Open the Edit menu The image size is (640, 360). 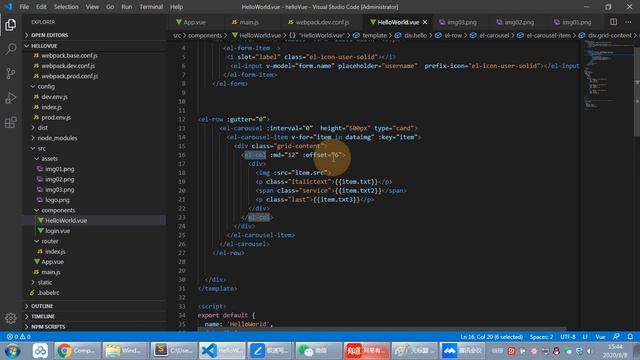click(x=41, y=7)
